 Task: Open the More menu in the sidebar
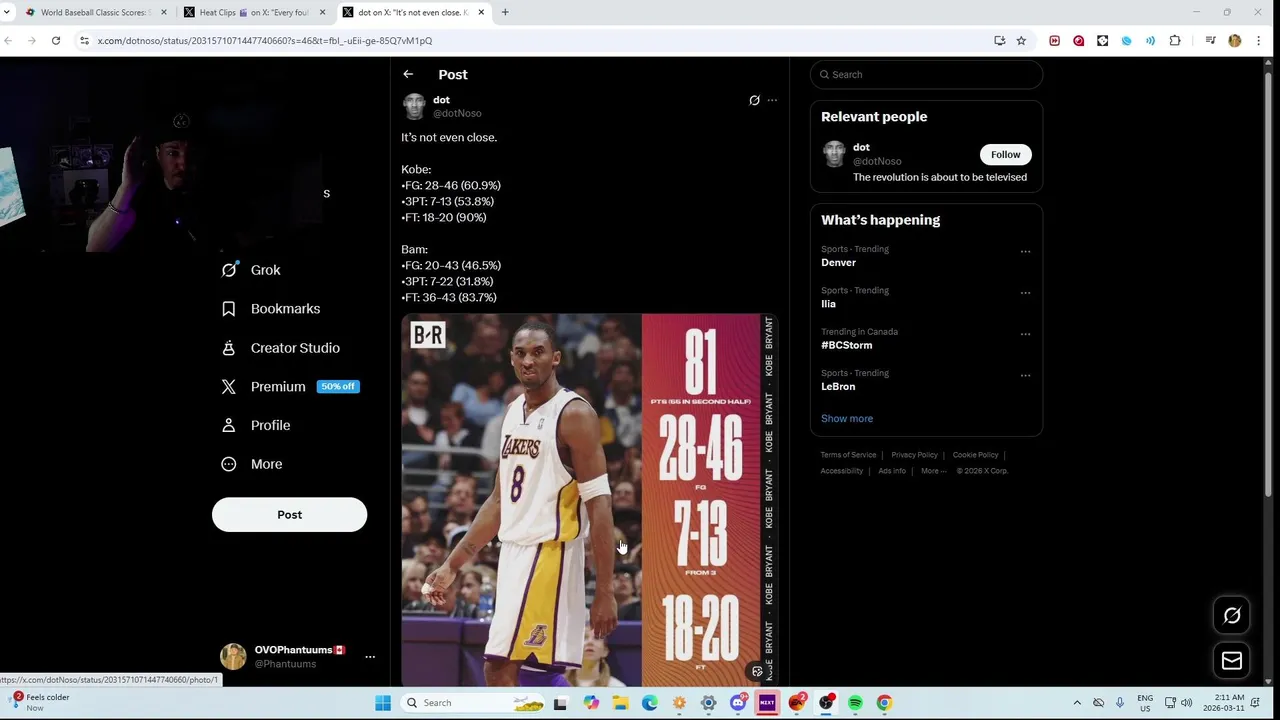252,464
